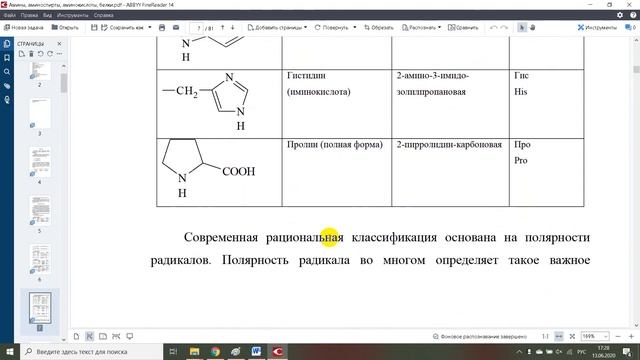Click the zoom in plus button
640x360 pixels.
(631, 336)
